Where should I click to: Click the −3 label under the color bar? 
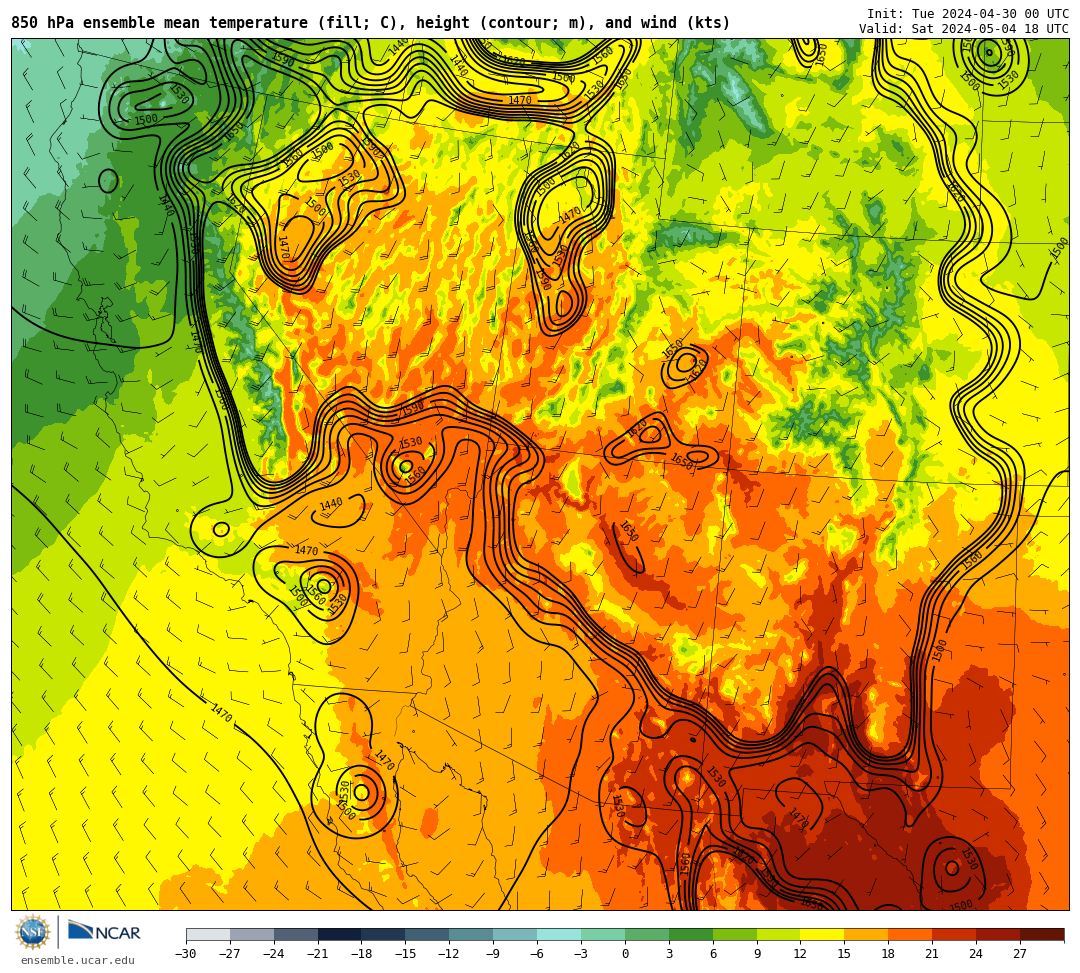tap(581, 954)
